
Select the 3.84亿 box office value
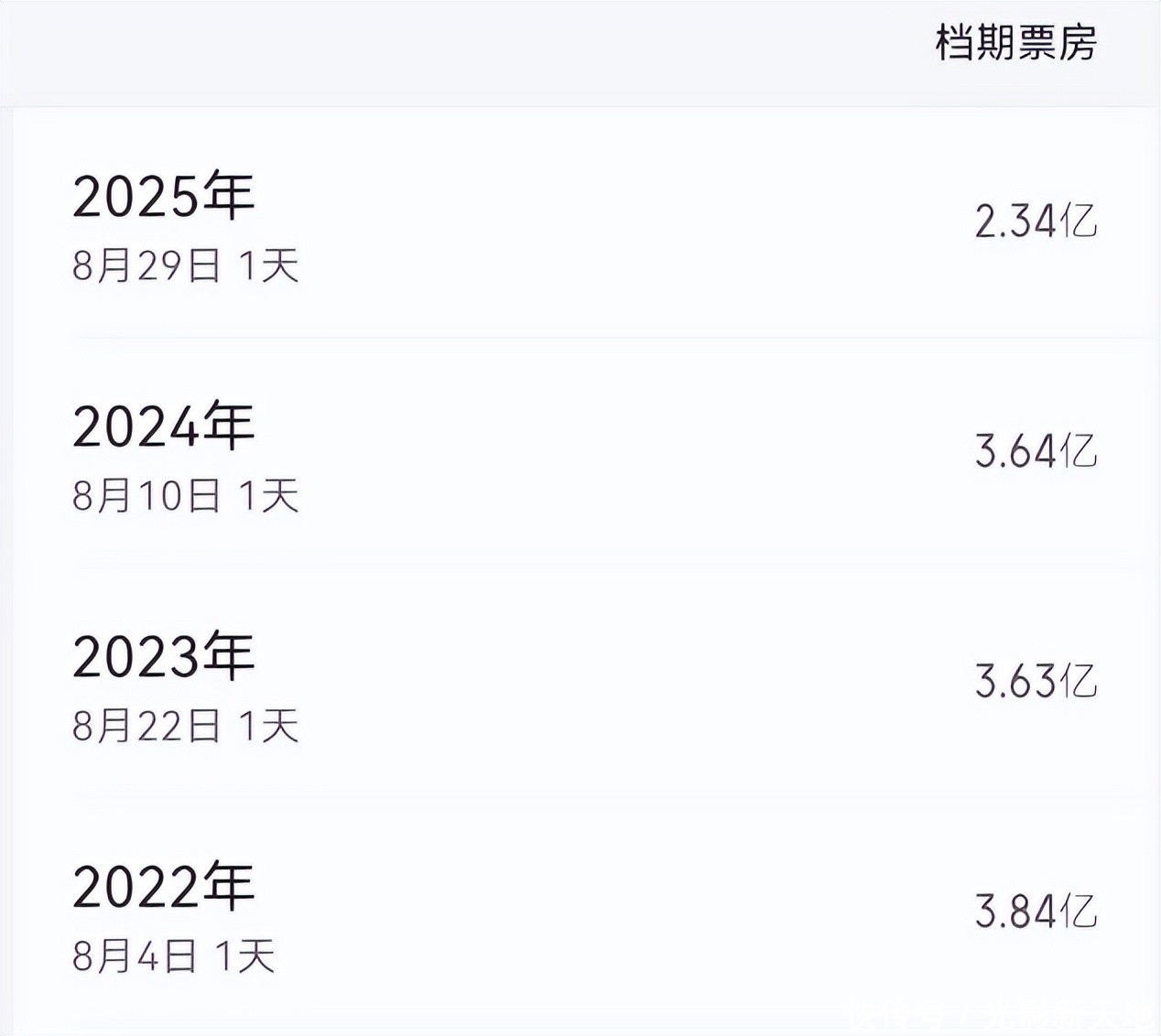(1035, 912)
